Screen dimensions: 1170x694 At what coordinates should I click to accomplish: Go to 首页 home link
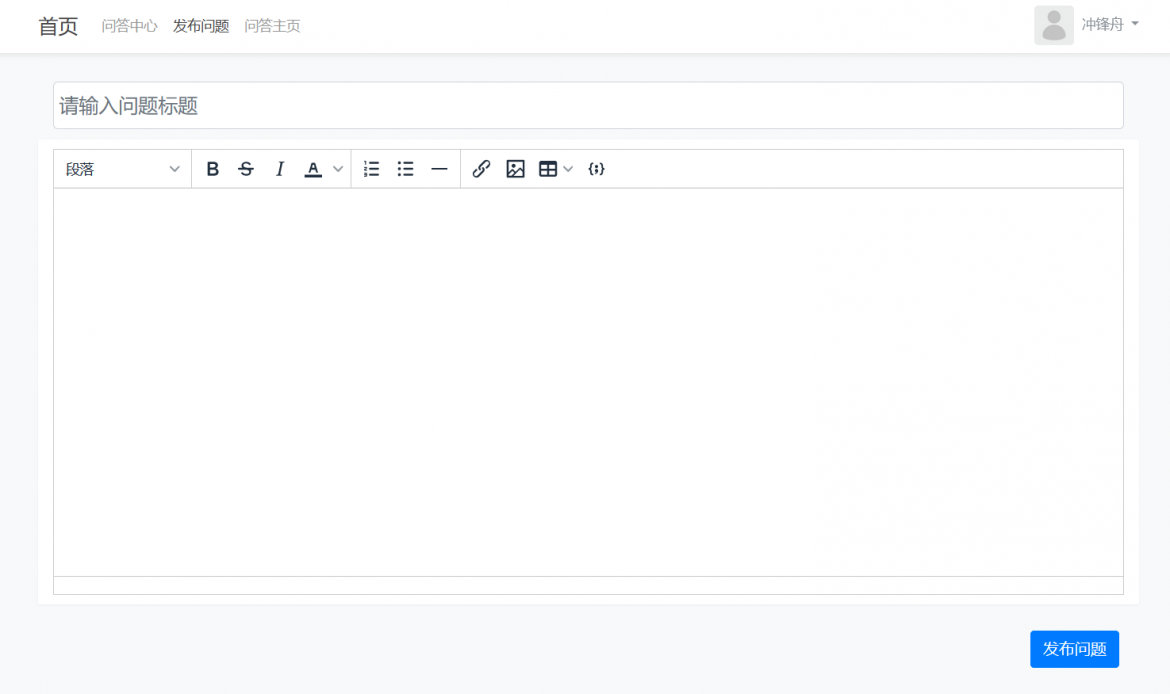[x=58, y=26]
